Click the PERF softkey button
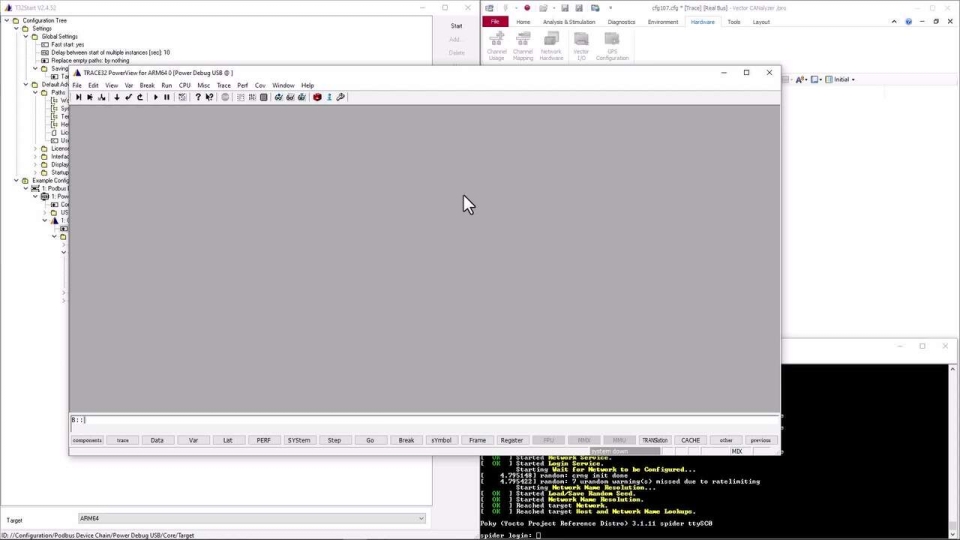 pyautogui.click(x=263, y=440)
